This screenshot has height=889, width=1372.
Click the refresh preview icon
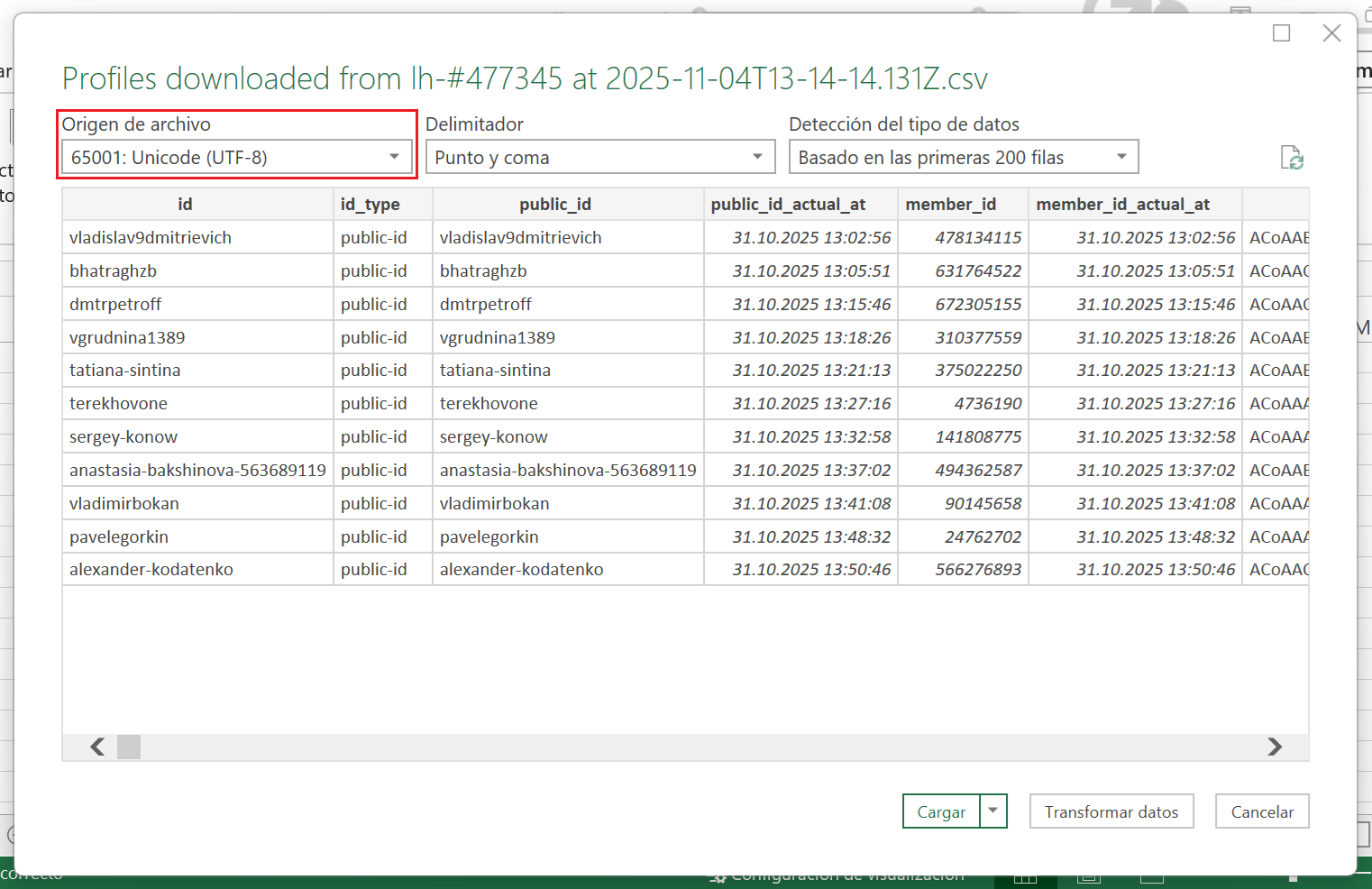(x=1292, y=158)
